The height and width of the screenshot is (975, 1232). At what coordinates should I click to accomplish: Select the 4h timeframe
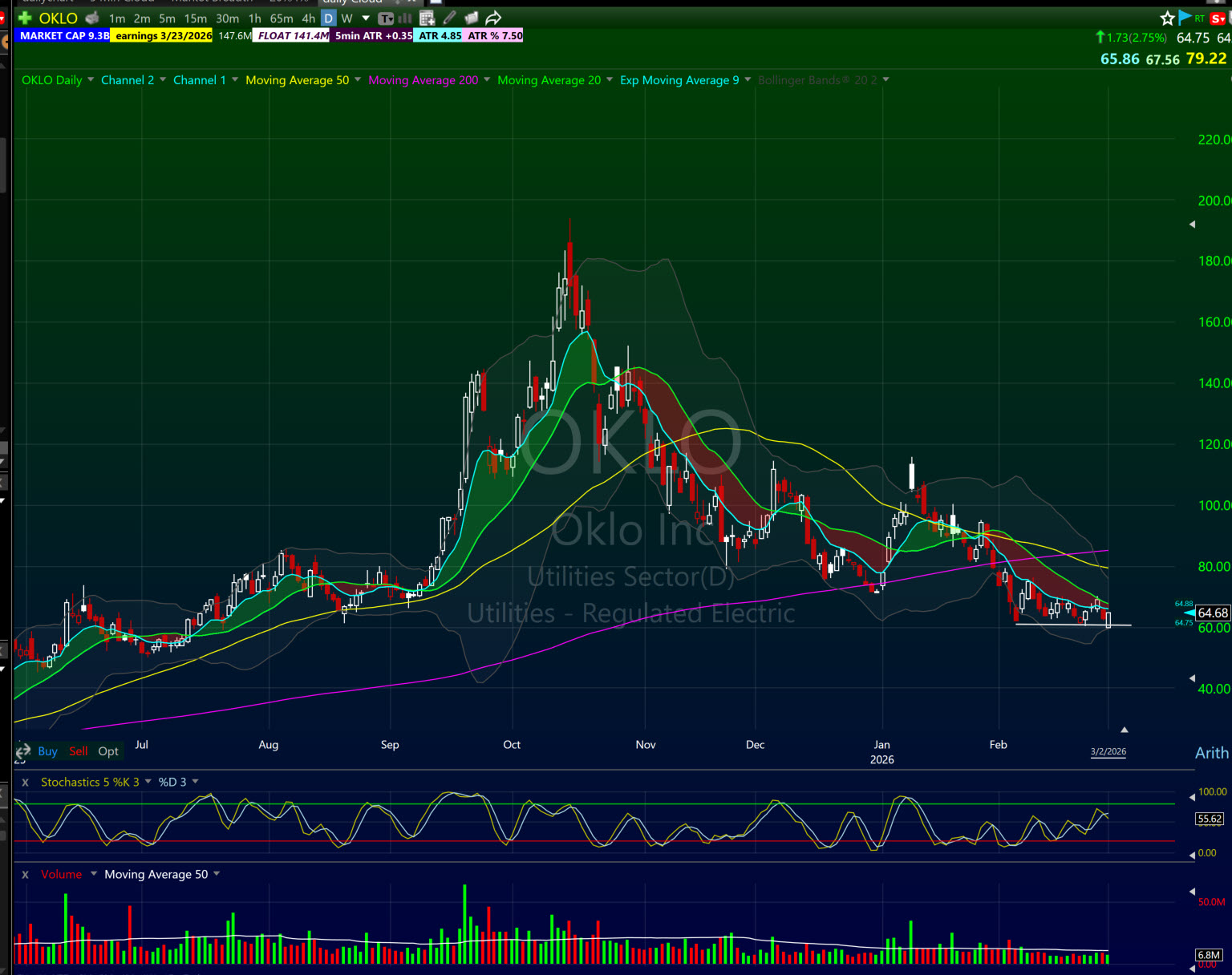point(309,18)
